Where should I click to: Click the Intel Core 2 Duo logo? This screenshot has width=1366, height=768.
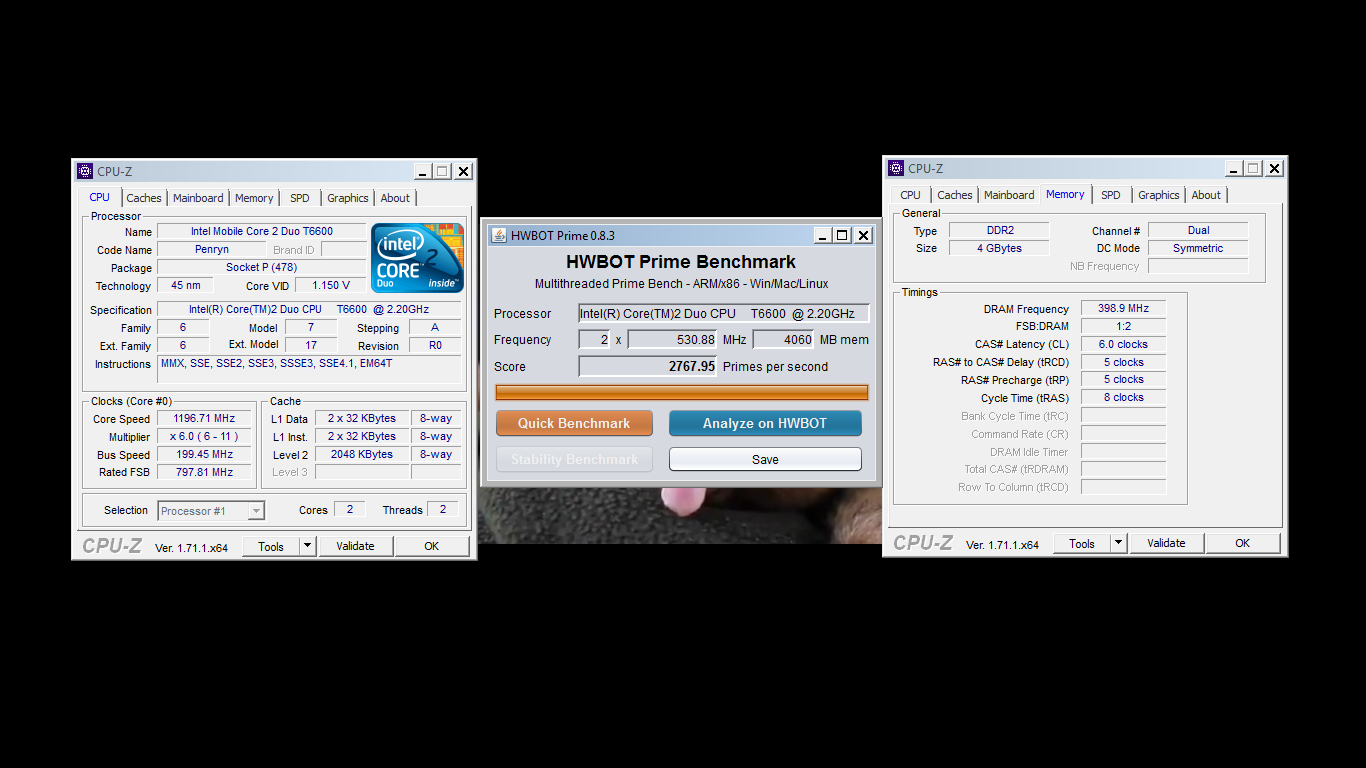[417, 258]
